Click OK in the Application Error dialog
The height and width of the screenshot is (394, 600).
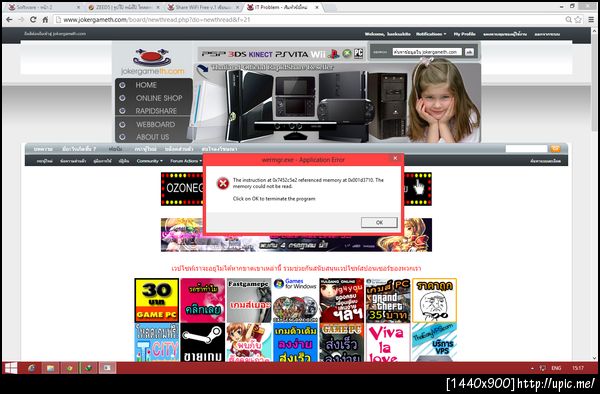pyautogui.click(x=379, y=222)
